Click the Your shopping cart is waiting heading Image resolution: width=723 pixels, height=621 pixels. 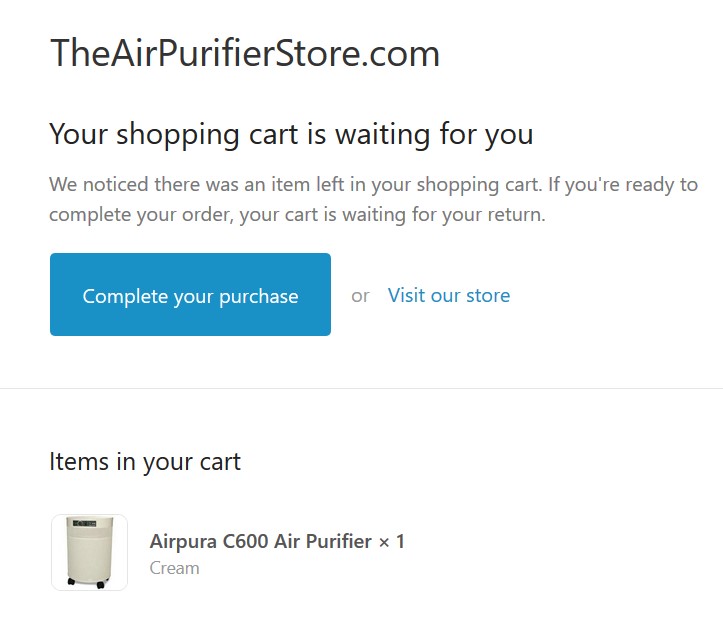coord(291,135)
